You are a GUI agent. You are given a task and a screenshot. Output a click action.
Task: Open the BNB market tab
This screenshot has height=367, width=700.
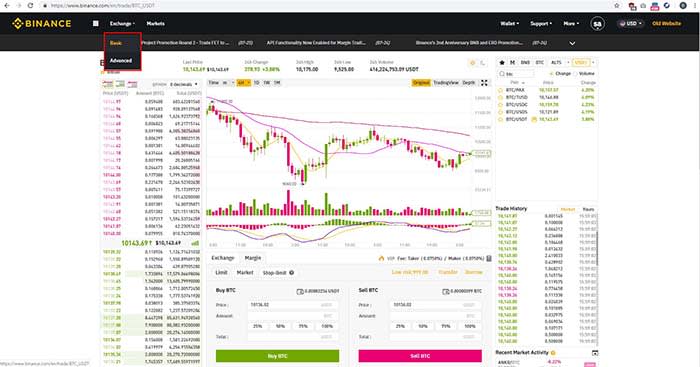(x=525, y=63)
